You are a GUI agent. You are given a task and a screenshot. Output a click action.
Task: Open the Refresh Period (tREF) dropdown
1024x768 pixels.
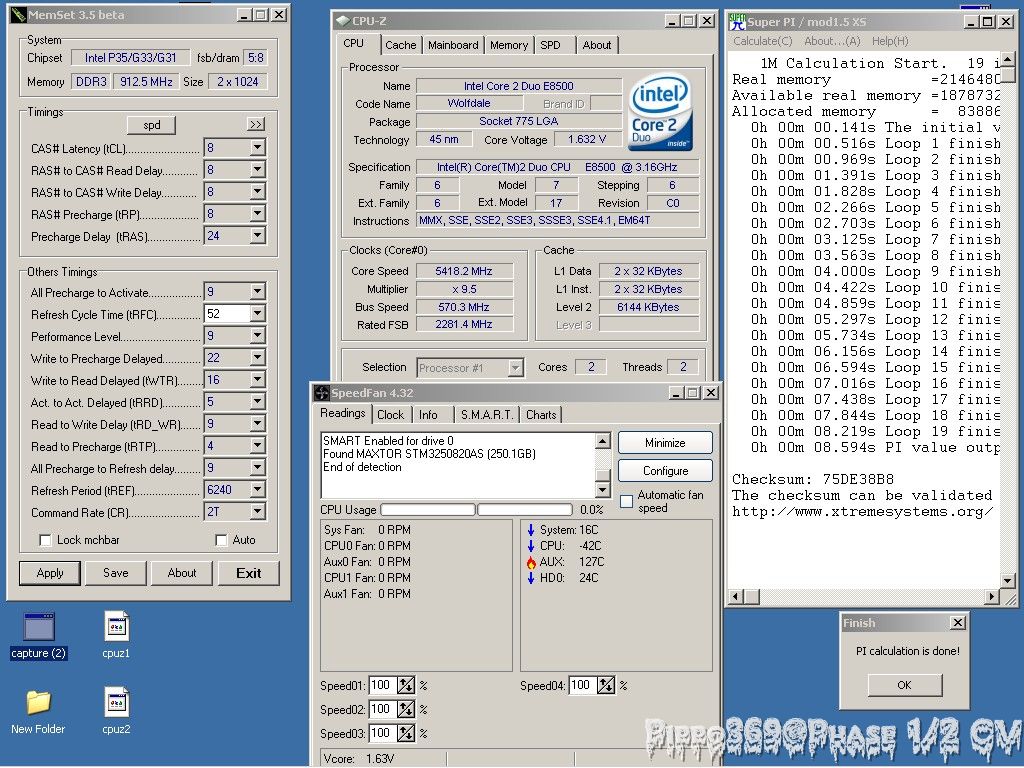tap(258, 489)
